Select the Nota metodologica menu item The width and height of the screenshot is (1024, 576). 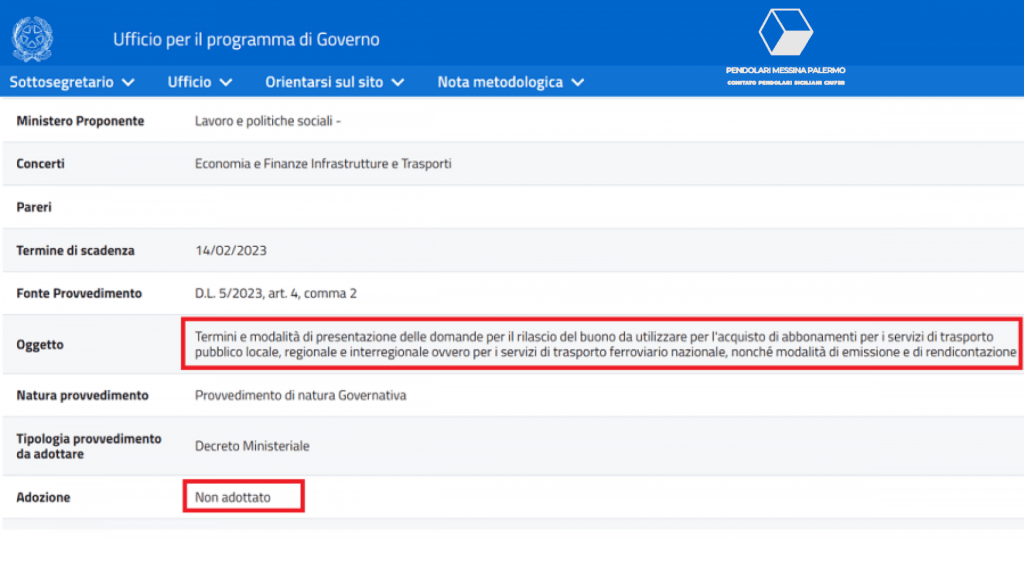(x=500, y=82)
